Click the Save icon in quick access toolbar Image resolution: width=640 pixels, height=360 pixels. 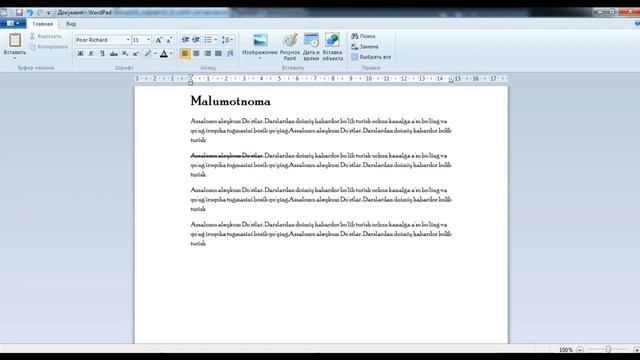pos(19,13)
